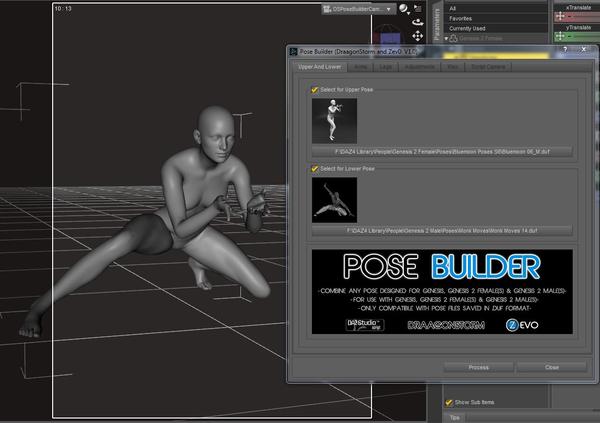
Task: Click the help question mark in Pose Builder
Action: [565, 49]
